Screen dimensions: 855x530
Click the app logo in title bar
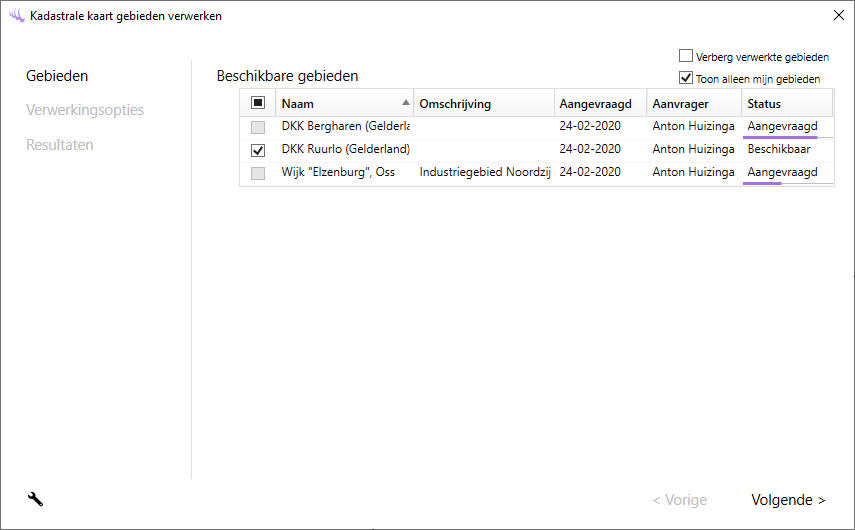(x=16, y=16)
